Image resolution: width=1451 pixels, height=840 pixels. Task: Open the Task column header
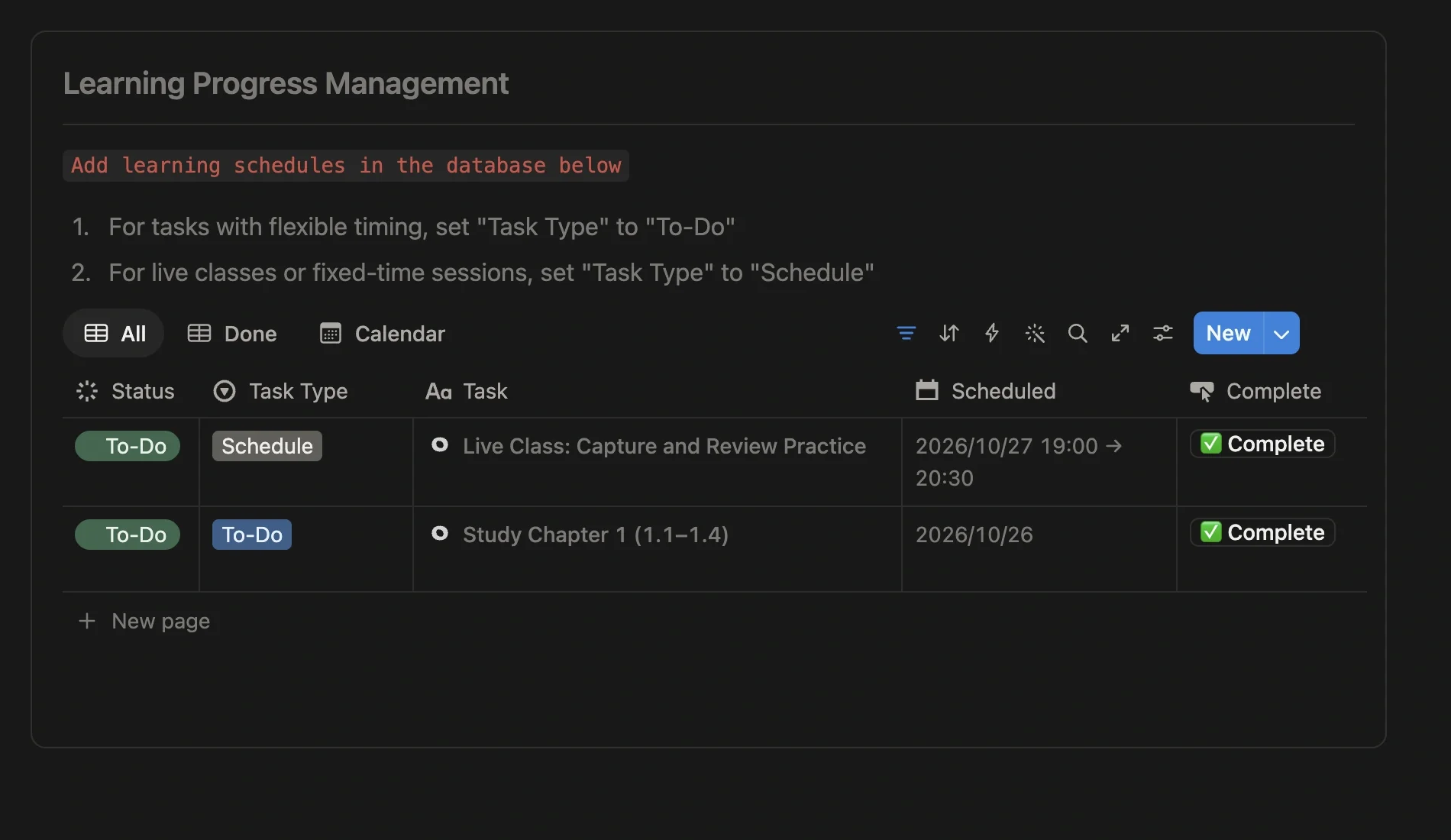coord(467,391)
